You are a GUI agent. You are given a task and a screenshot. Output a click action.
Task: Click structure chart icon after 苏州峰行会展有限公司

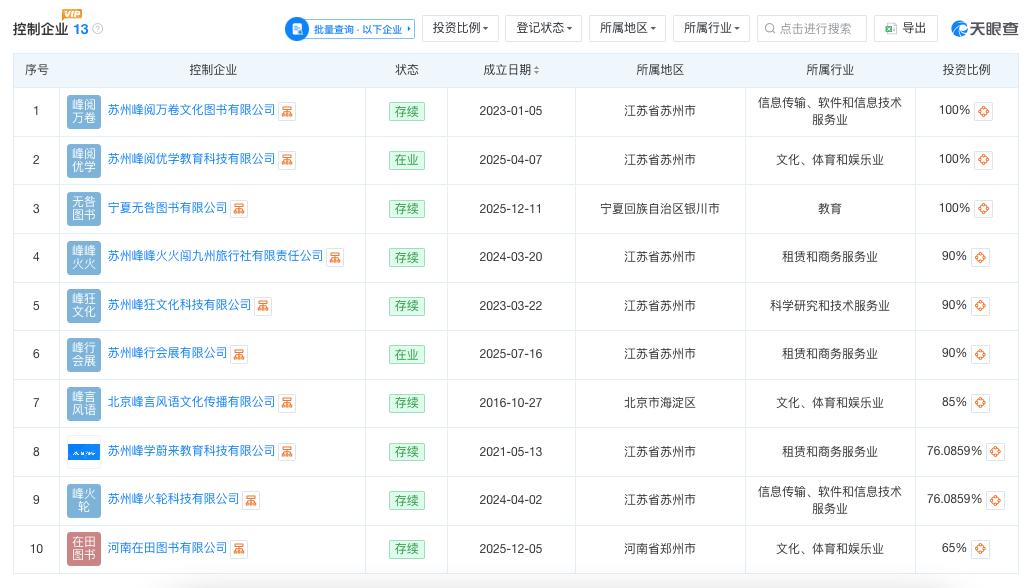click(x=239, y=354)
